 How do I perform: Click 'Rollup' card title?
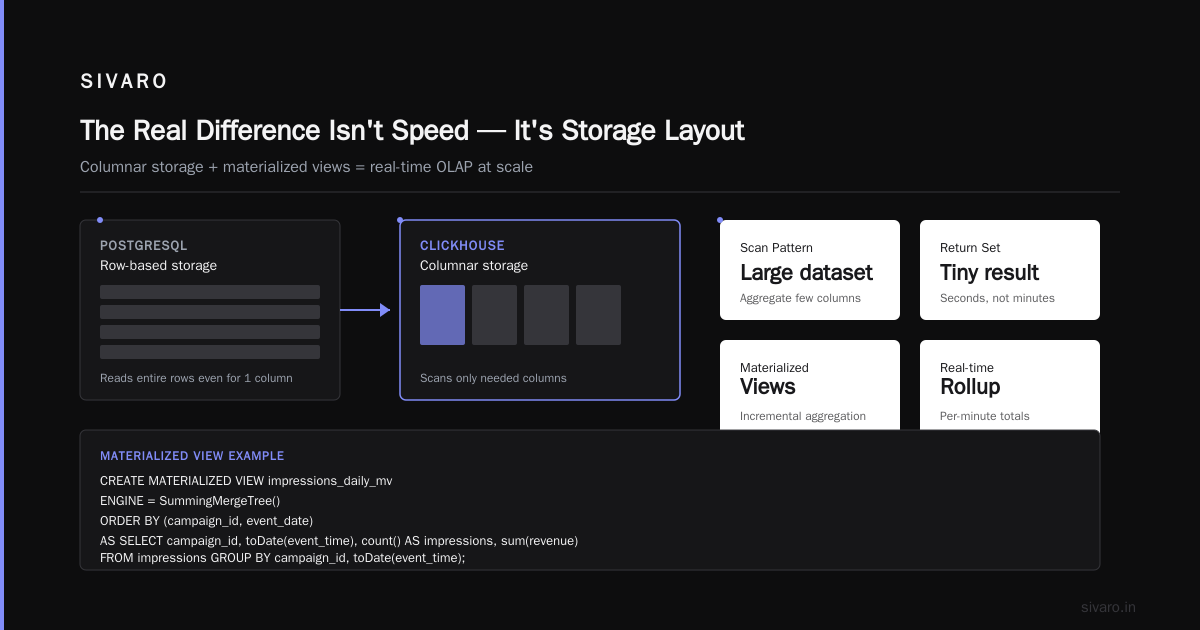tap(970, 387)
